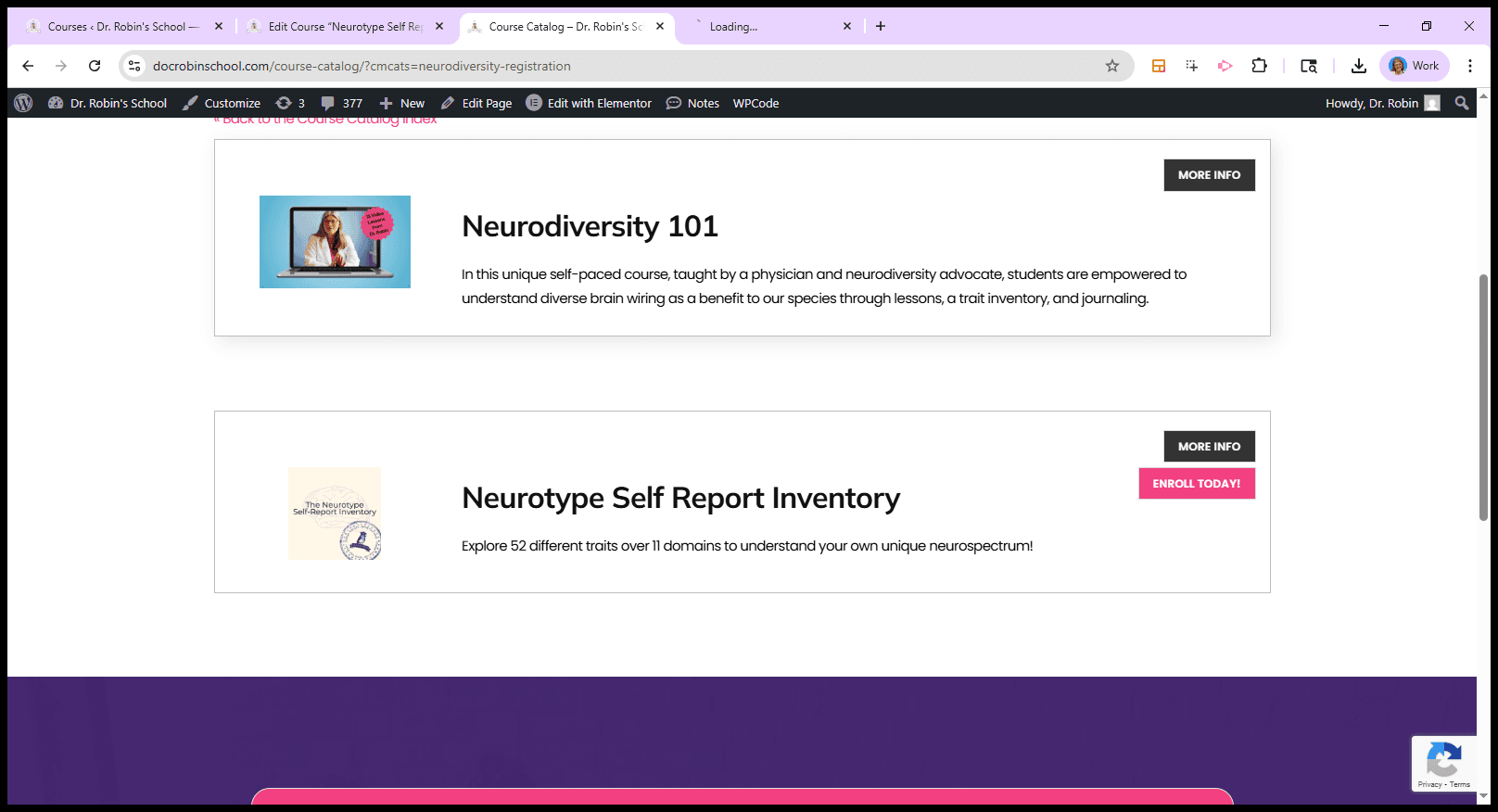
Task: Click Edit with Elementor
Action: coord(589,103)
